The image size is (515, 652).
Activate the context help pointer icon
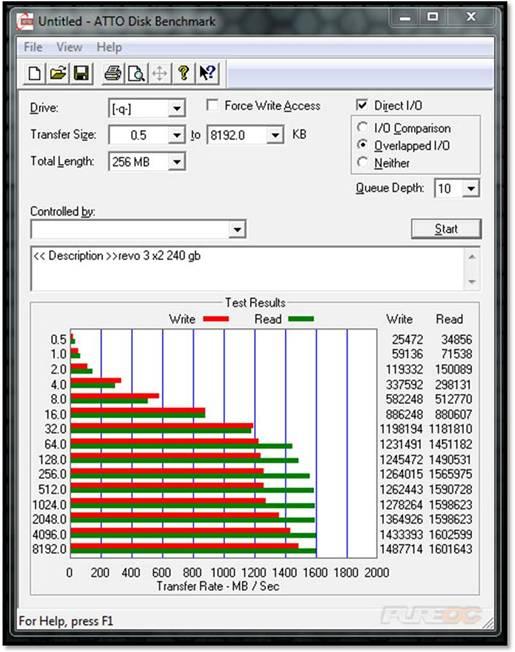[x=207, y=73]
